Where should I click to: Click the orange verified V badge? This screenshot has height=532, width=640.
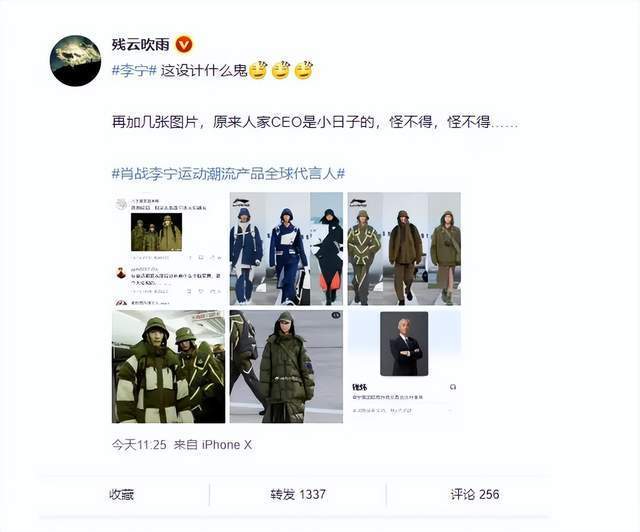coord(184,44)
